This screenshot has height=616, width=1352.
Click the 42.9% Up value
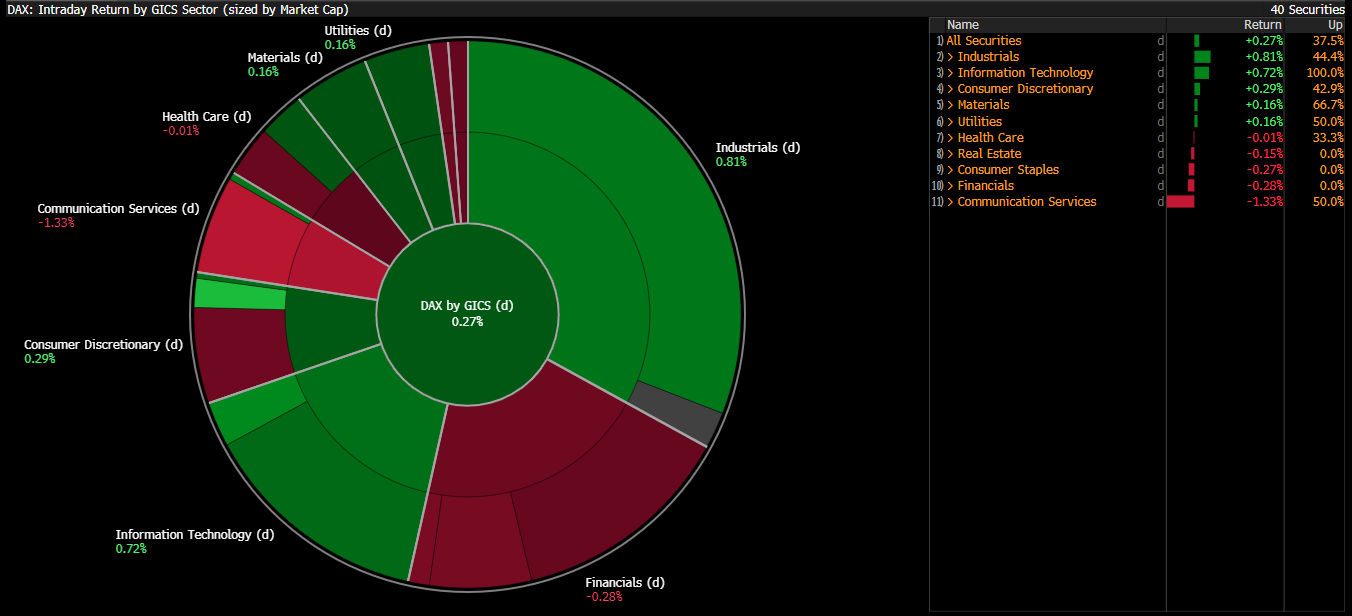[x=1328, y=89]
